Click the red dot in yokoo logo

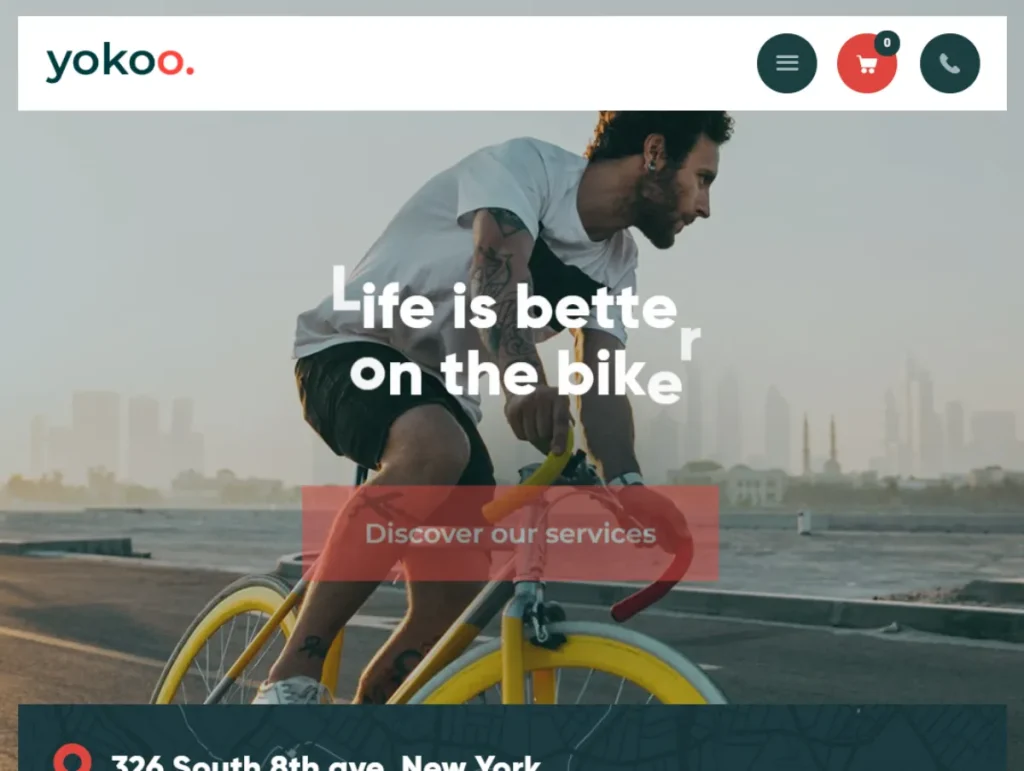pos(190,72)
